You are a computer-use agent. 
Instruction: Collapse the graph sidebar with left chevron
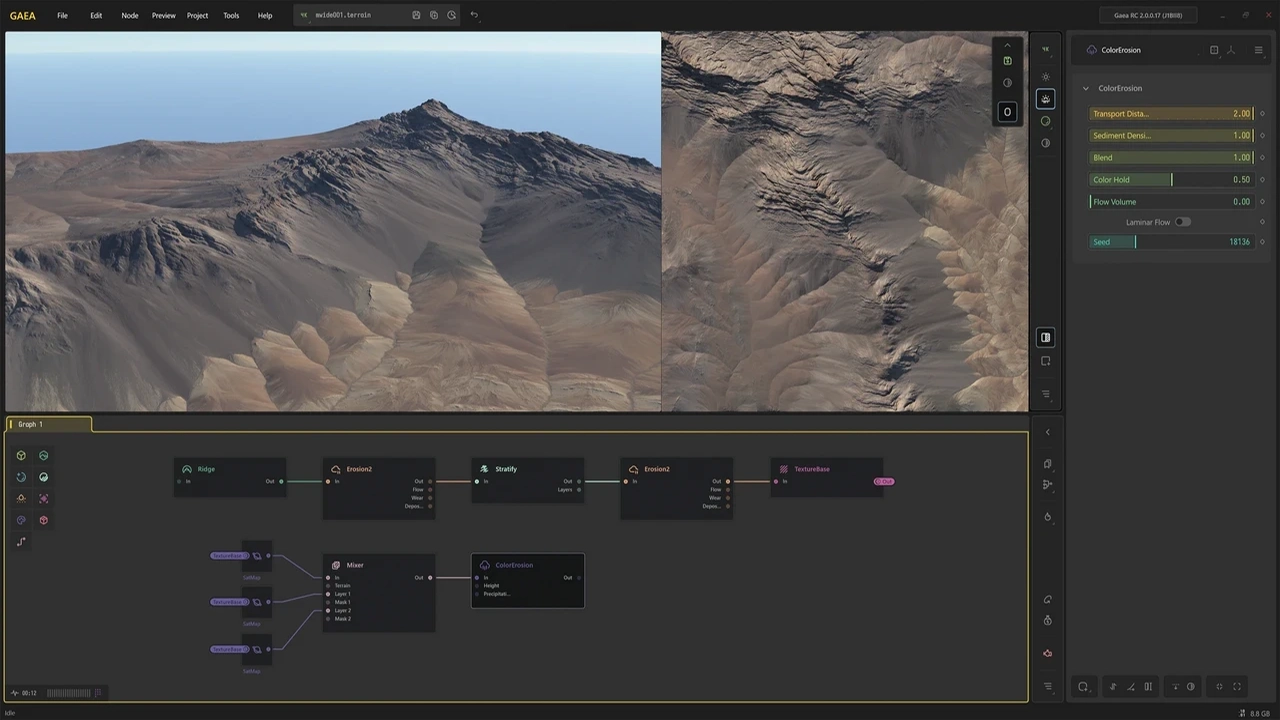(x=1047, y=432)
